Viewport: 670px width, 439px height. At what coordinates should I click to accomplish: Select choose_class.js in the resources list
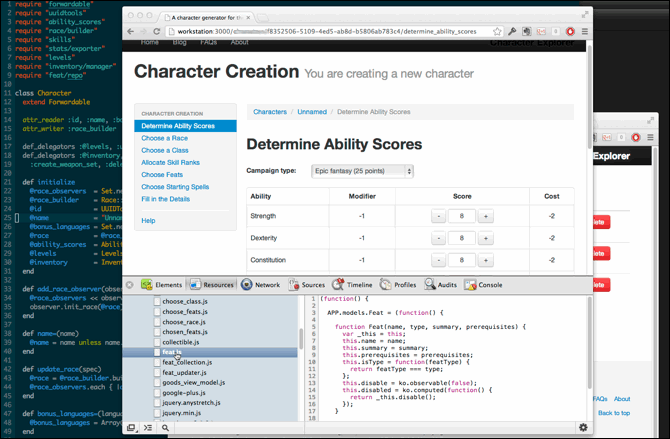[x=185, y=301]
